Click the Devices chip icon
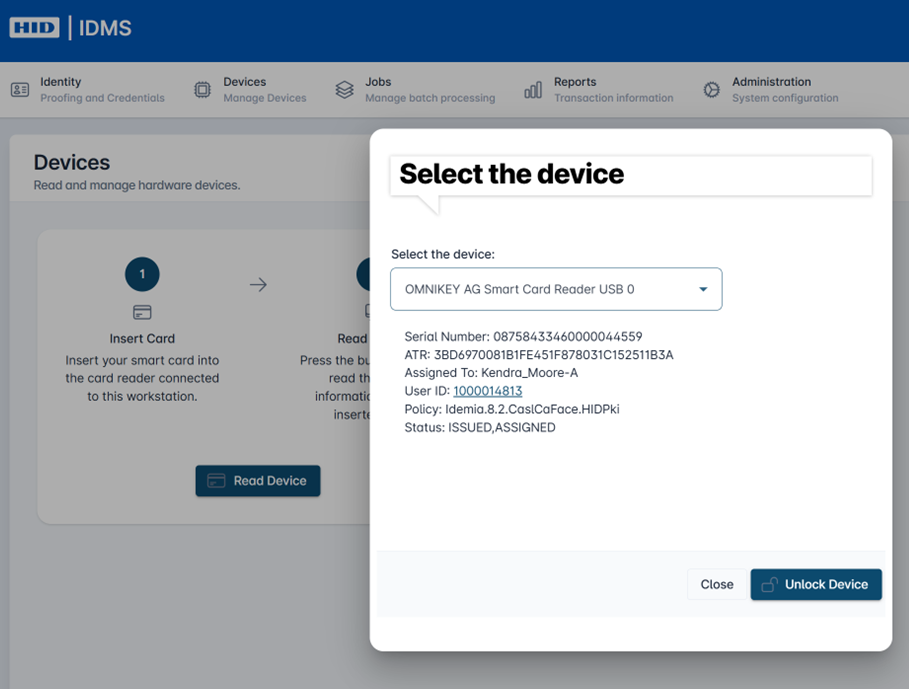 pos(202,90)
